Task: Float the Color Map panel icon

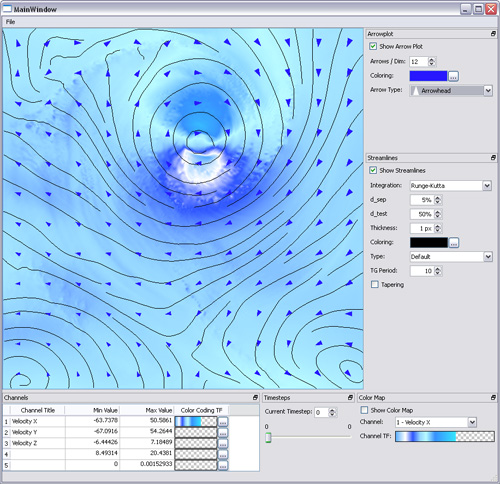Action: [493, 398]
